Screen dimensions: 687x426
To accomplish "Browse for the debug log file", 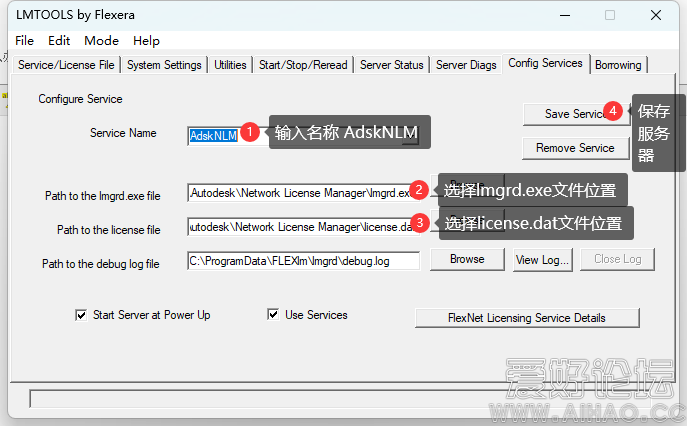I will pyautogui.click(x=467, y=259).
